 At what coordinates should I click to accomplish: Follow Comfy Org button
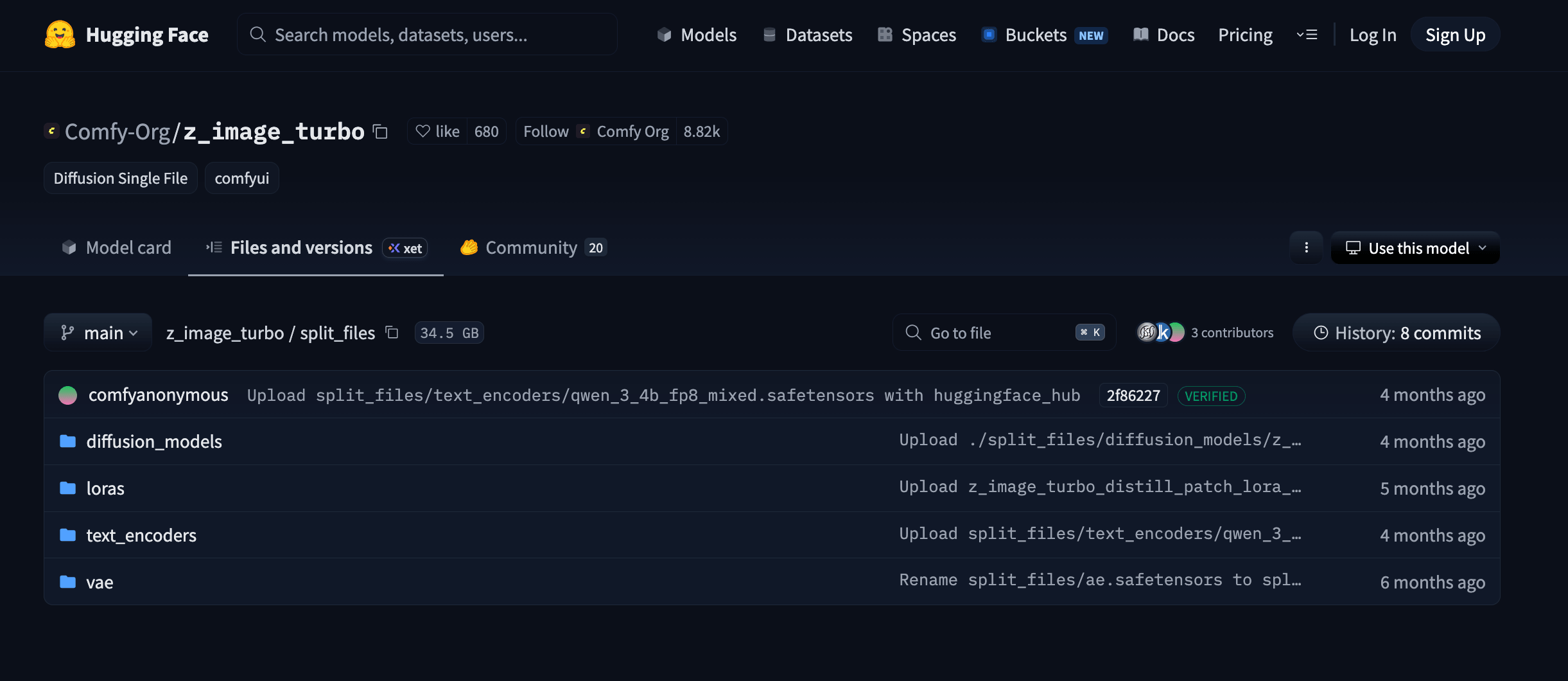[x=596, y=131]
